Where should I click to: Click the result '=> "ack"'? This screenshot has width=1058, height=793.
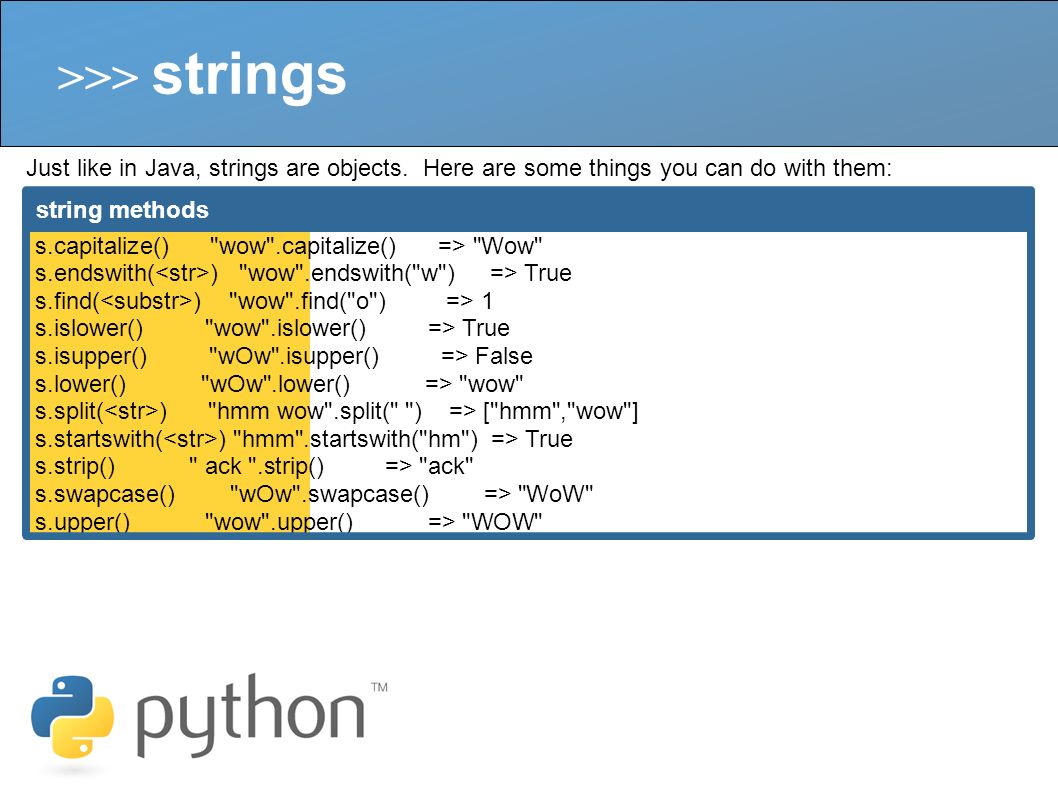[429, 466]
